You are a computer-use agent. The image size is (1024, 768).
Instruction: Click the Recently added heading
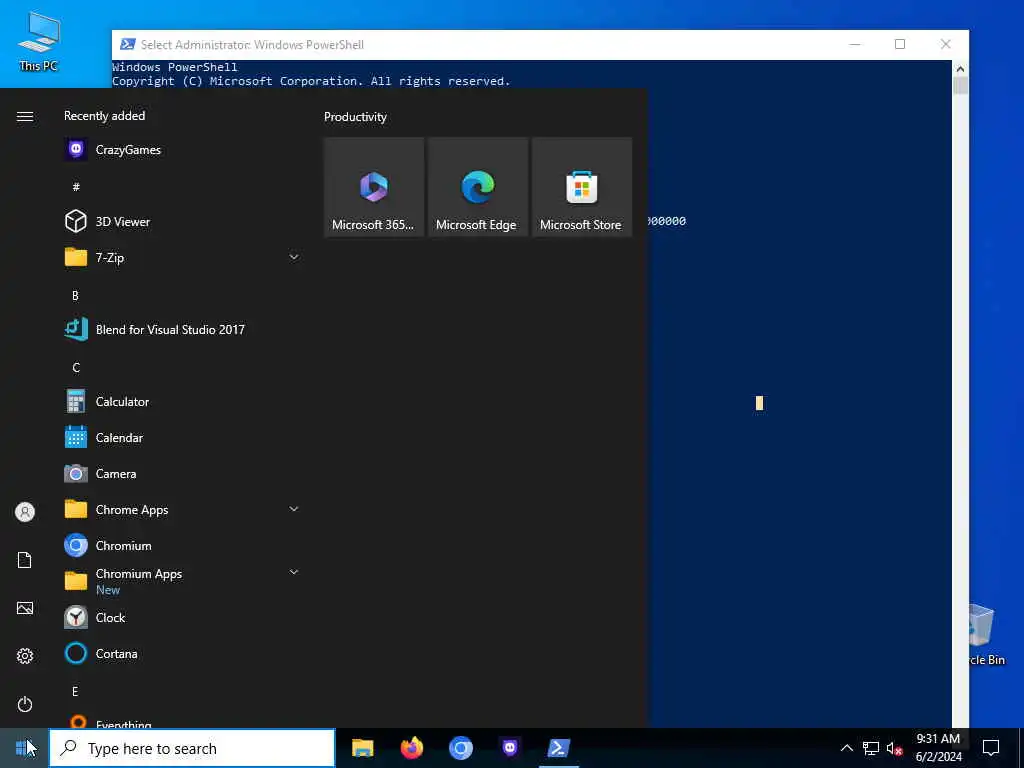[x=104, y=116]
